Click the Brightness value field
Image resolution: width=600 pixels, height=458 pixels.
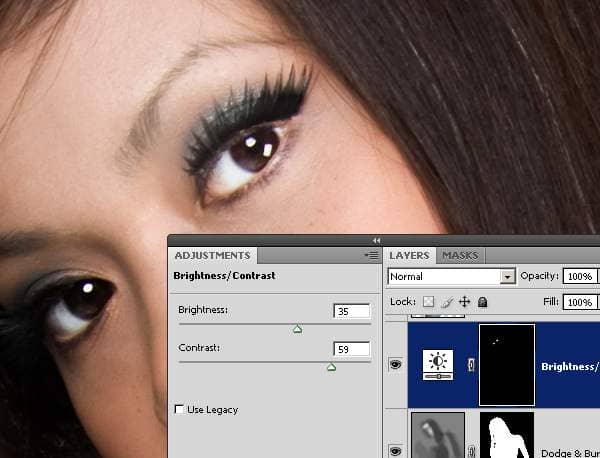pyautogui.click(x=352, y=311)
